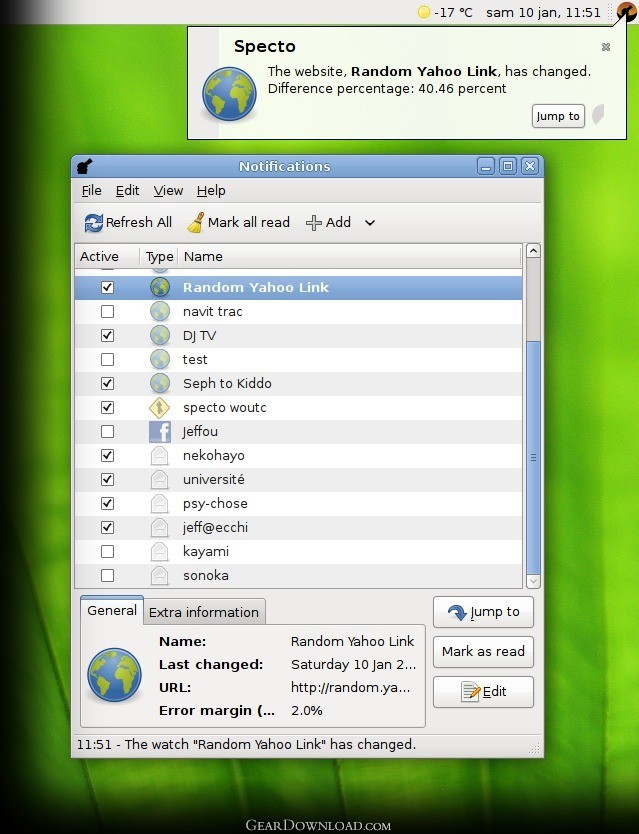Click the Refresh All toolbar icon

(94, 223)
